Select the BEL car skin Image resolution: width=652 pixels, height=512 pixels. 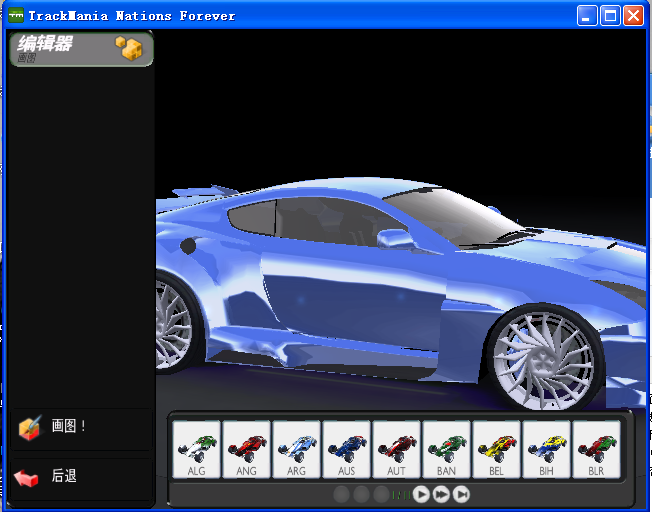496,449
